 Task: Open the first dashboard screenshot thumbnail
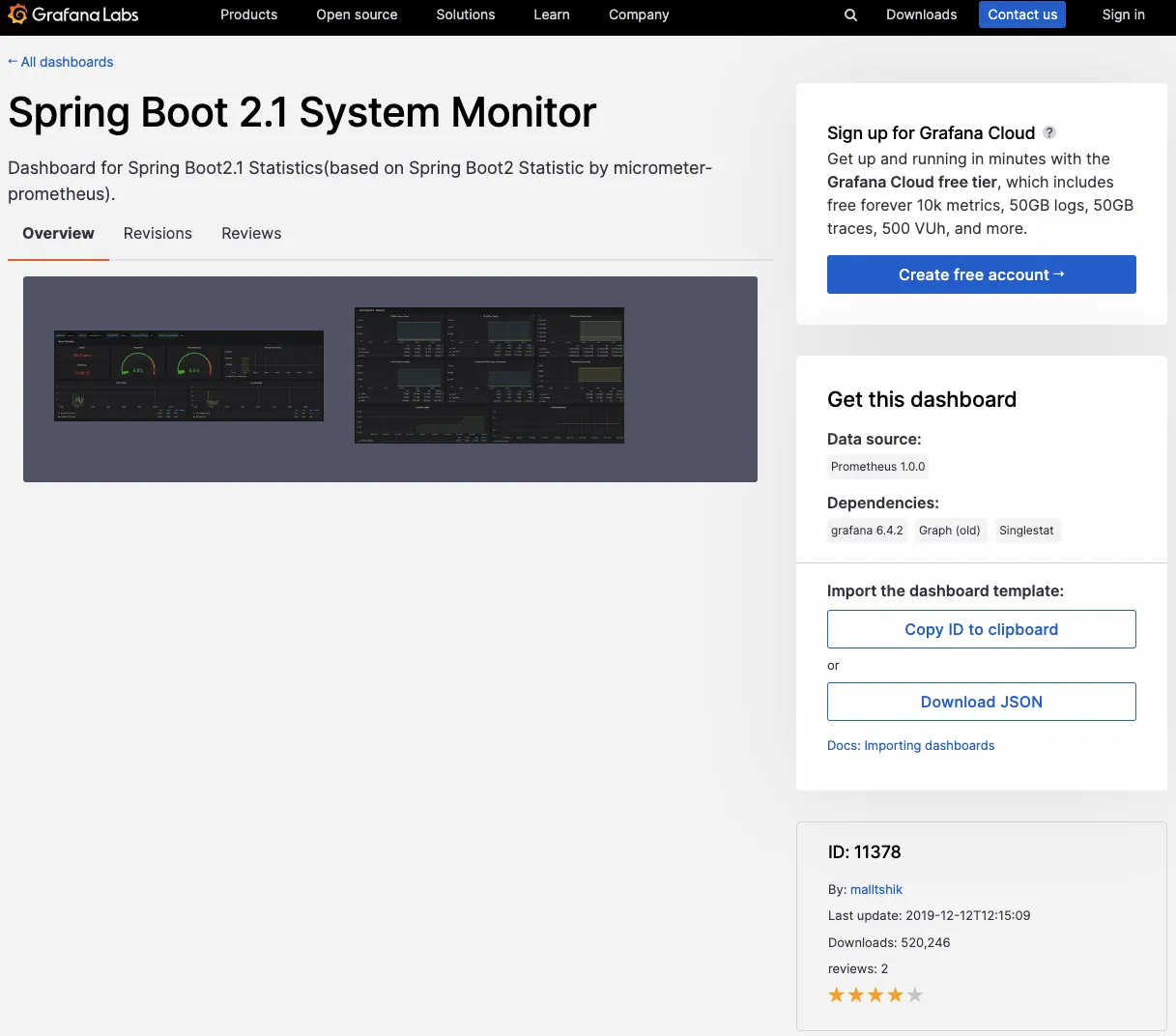(188, 376)
